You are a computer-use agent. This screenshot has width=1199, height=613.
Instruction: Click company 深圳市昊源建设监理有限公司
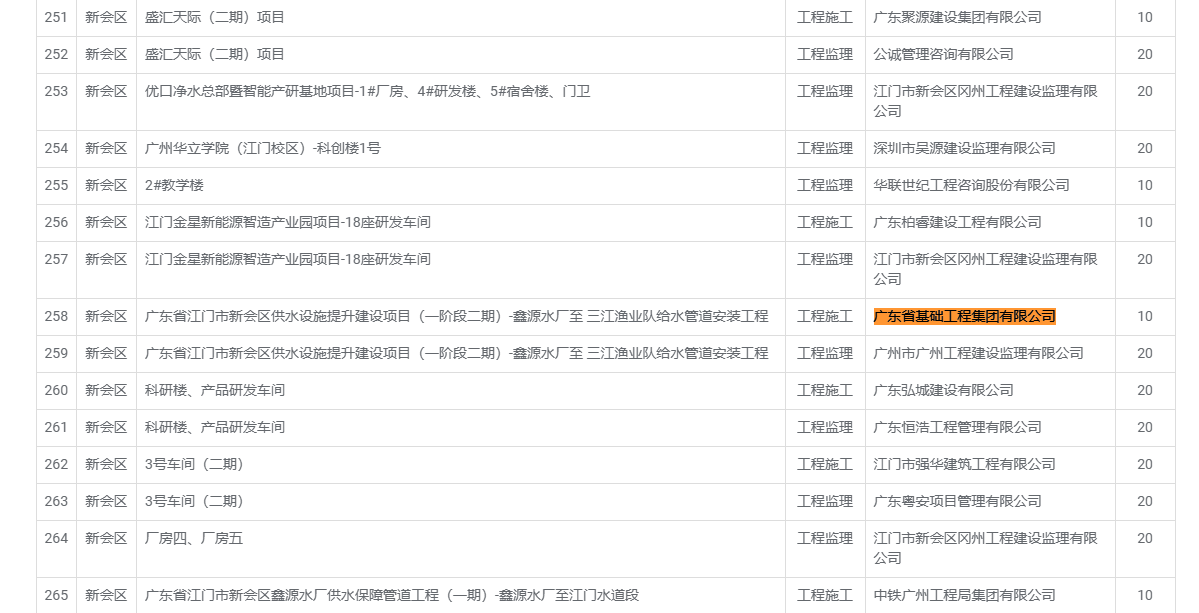964,148
